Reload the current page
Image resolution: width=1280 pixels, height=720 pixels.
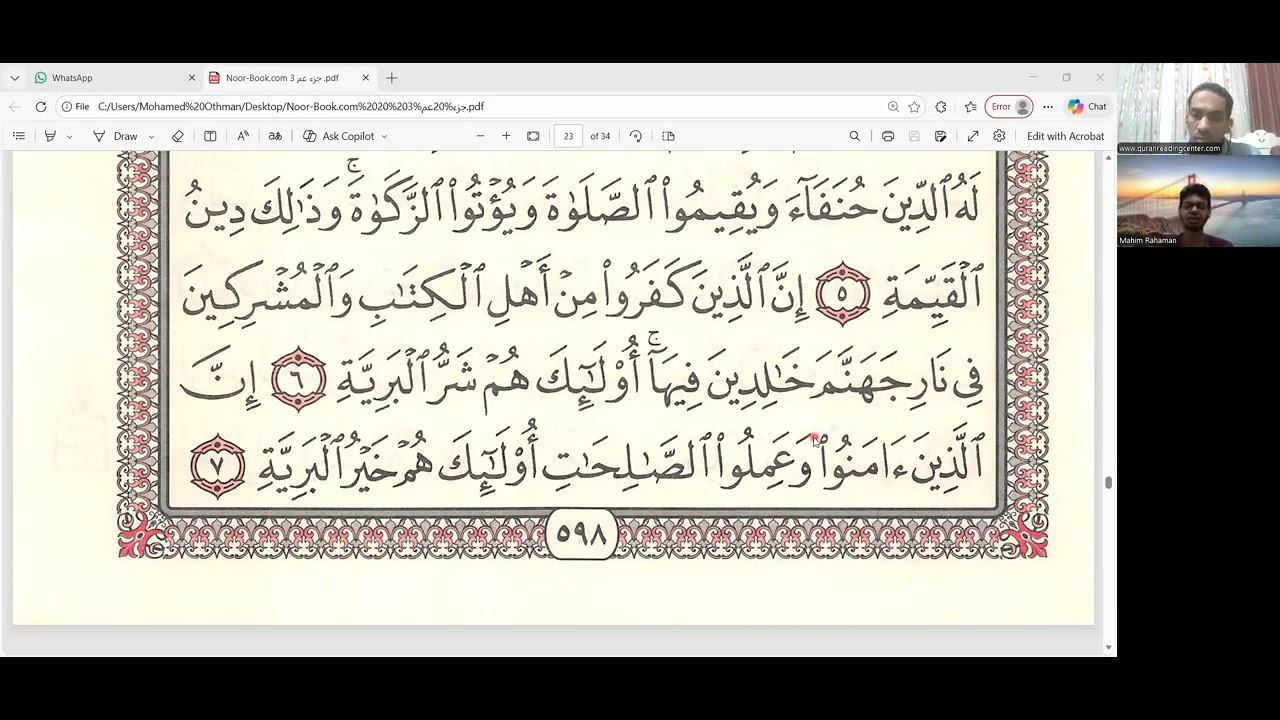pos(41,106)
